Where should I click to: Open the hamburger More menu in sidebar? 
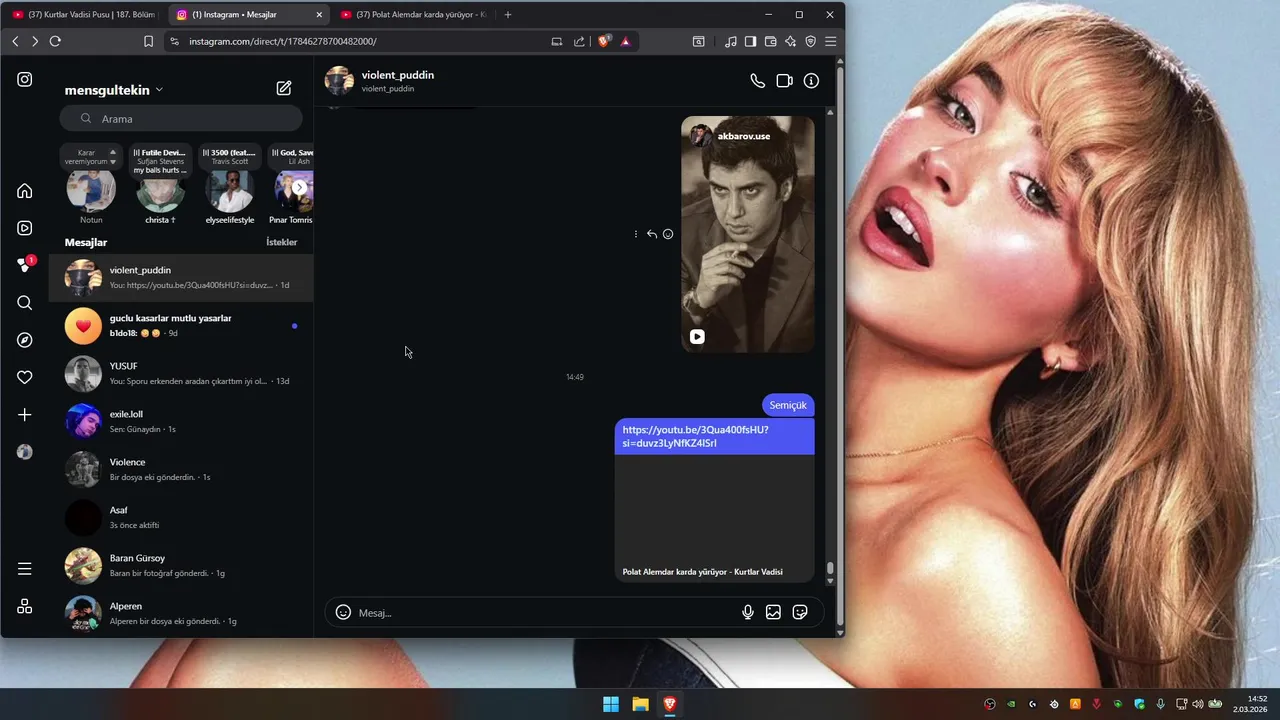(x=25, y=569)
